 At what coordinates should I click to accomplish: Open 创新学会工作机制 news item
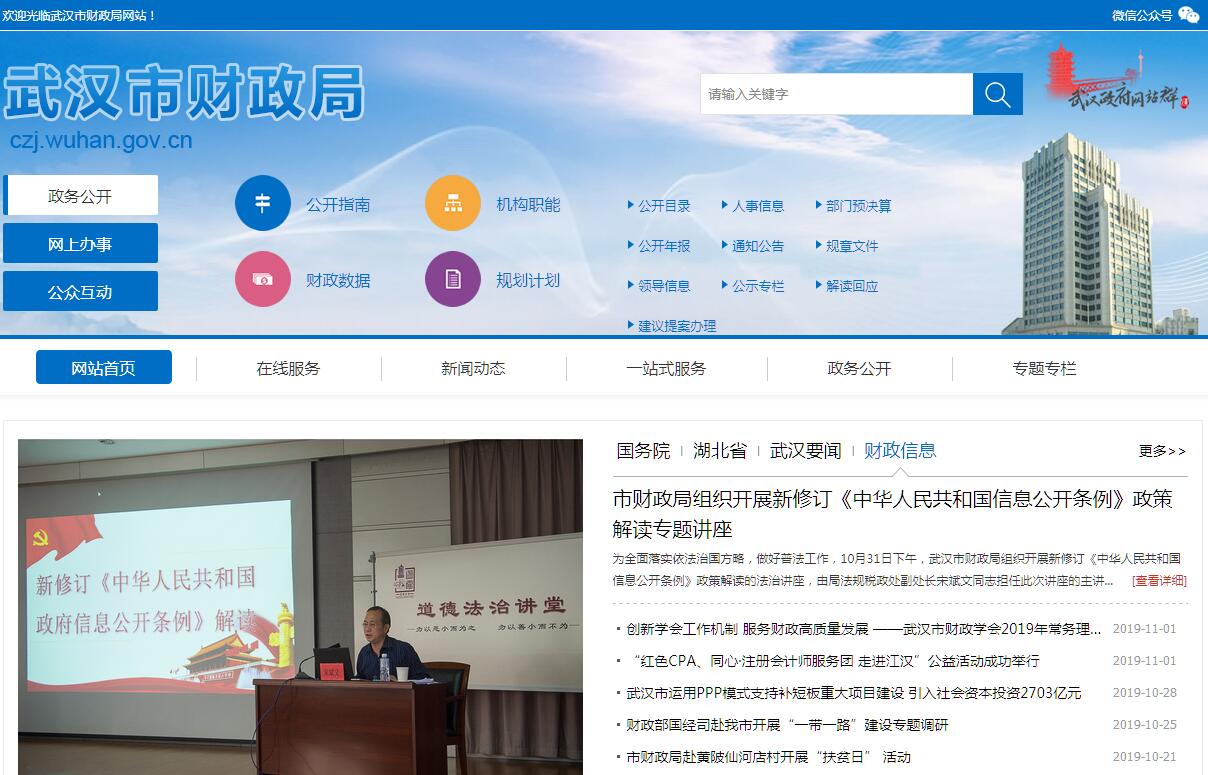(864, 629)
